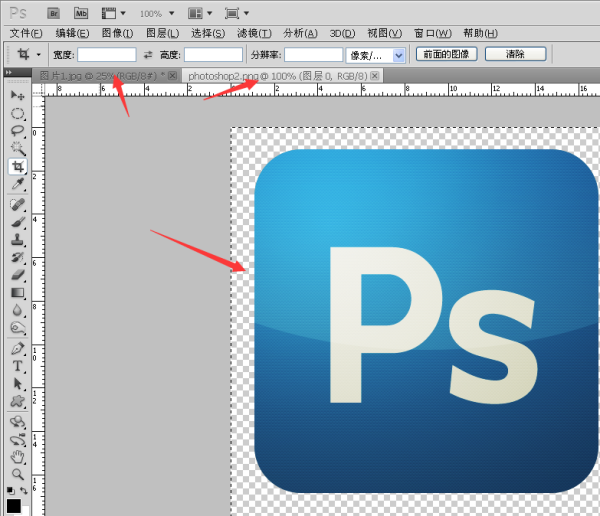The image size is (600, 516).
Task: Launch Mini Bridge with Mb icon
Action: (x=81, y=13)
